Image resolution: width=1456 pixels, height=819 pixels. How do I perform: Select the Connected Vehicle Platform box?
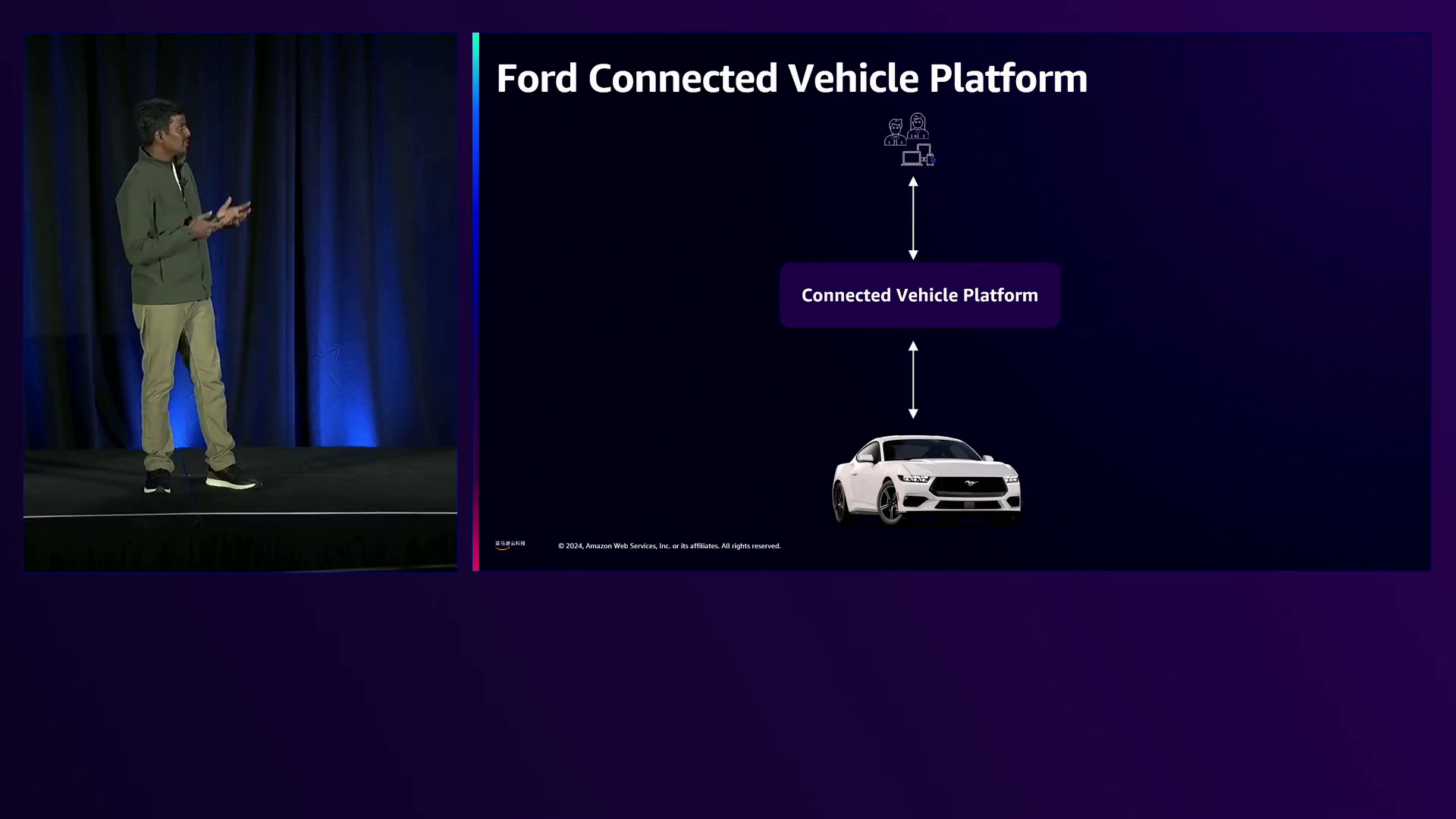920,295
